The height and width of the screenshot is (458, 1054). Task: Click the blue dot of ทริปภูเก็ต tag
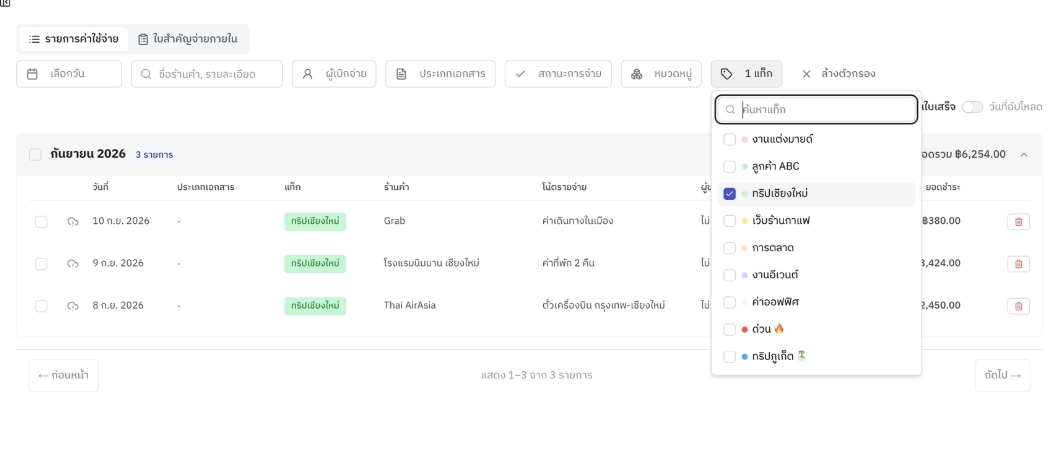click(745, 356)
